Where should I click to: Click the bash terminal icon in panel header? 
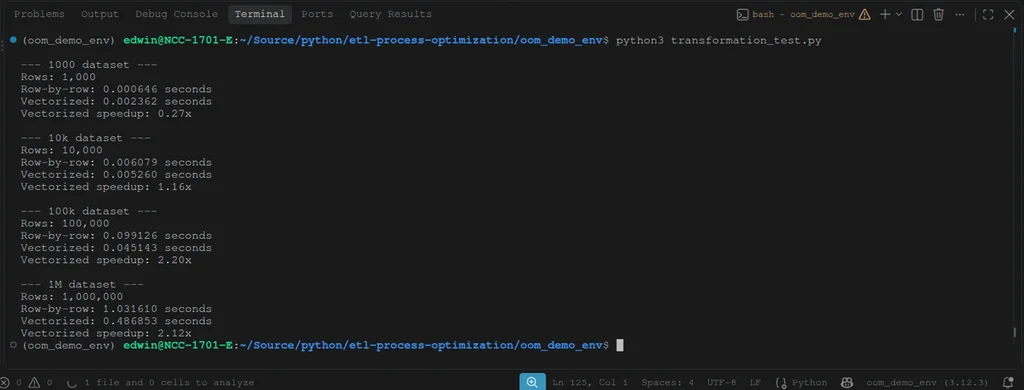tap(742, 14)
